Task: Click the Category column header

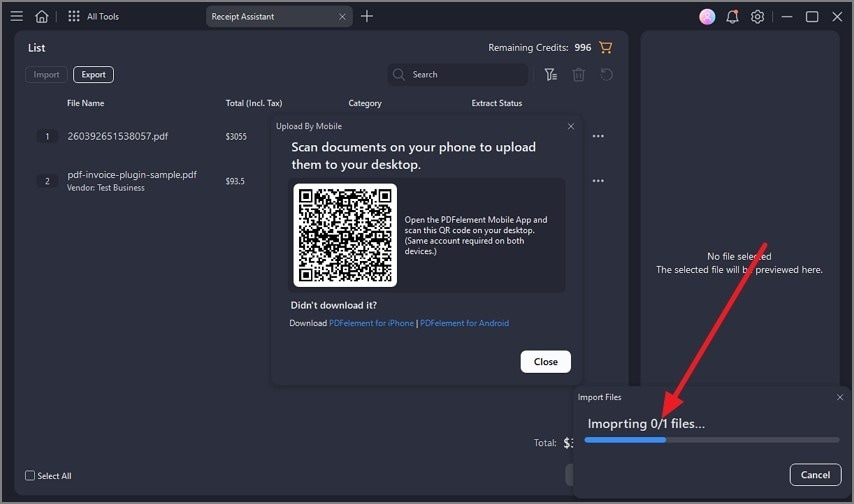Action: pos(365,103)
